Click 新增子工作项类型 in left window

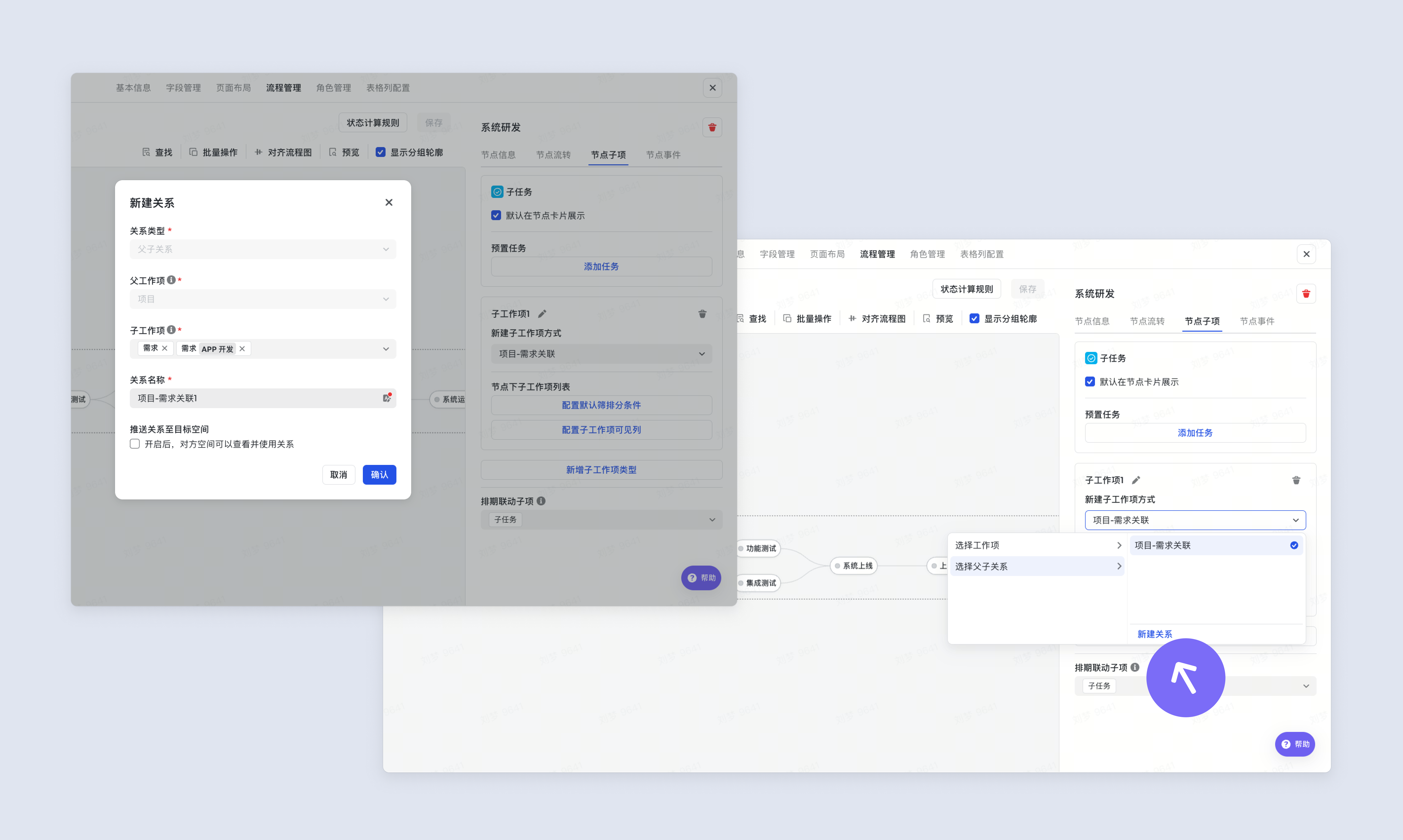tap(601, 470)
